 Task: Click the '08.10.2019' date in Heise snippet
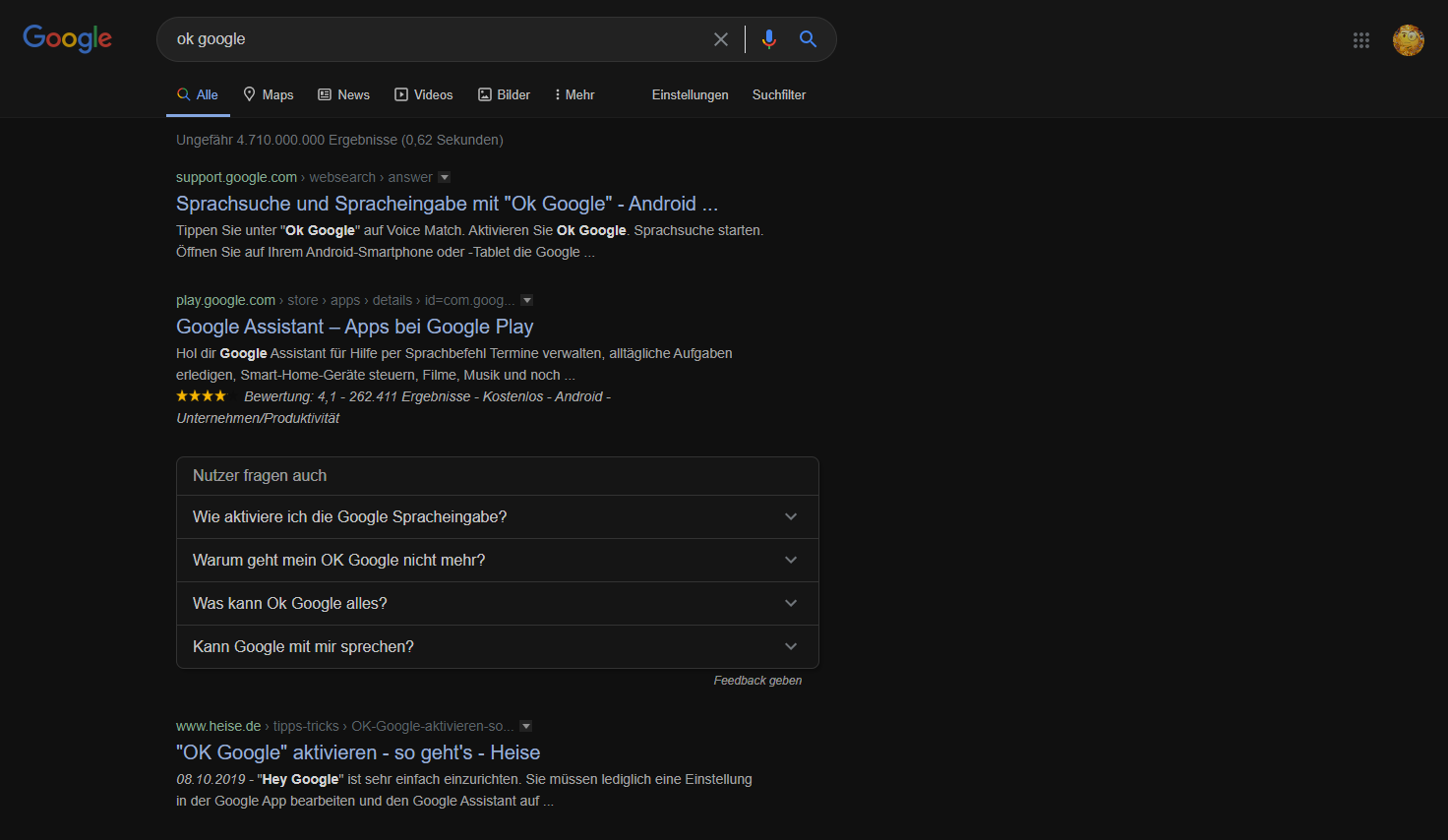tap(211, 780)
